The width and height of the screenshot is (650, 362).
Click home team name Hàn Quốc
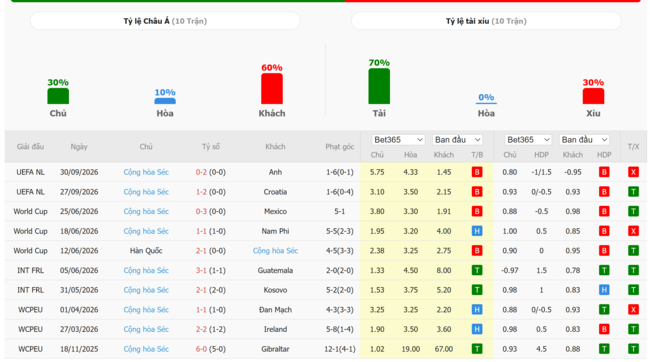tap(146, 250)
